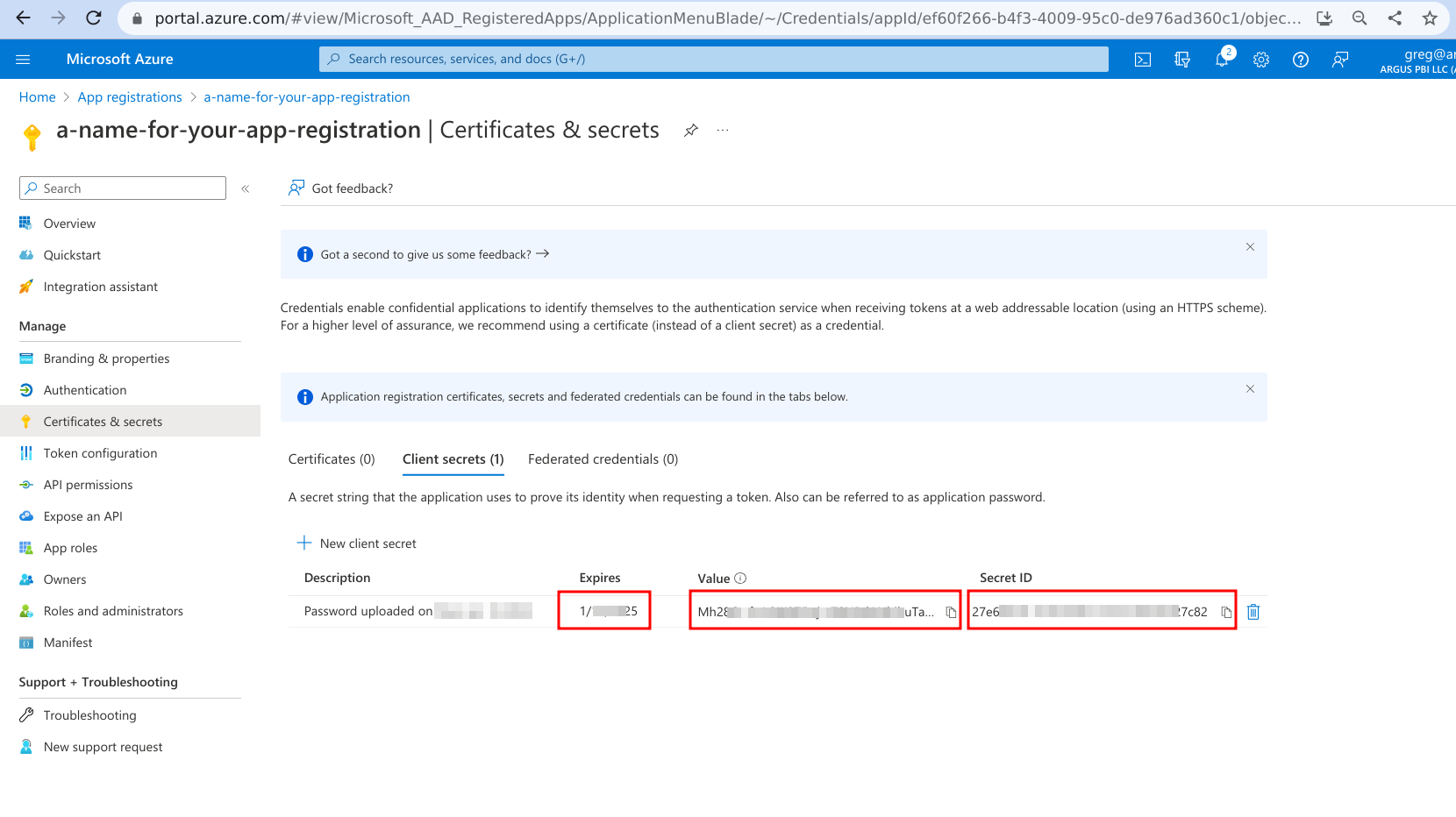
Task: Open the Federated credentials (0) tab
Action: pos(603,459)
